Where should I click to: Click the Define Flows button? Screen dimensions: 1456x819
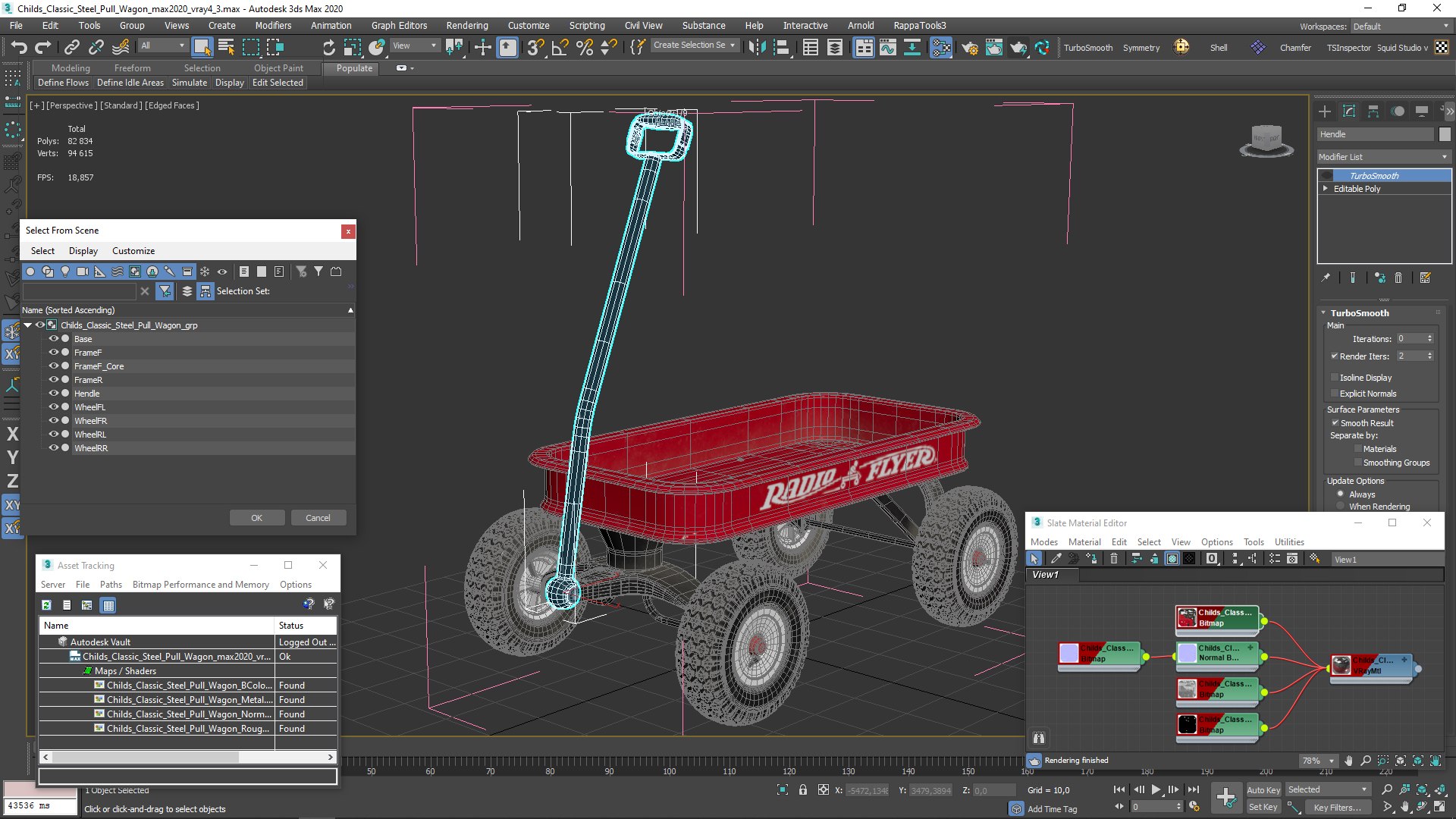pyautogui.click(x=63, y=83)
